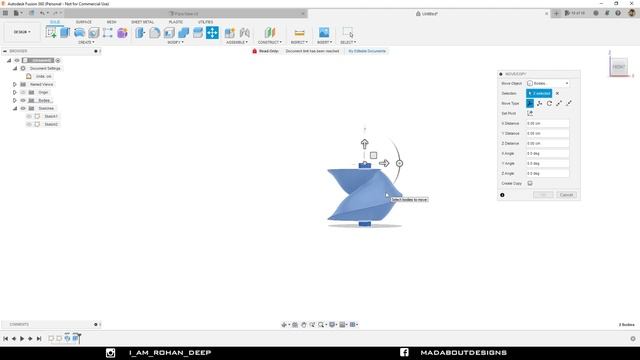Toggle visibility of Sketch2
Screen dimensions: 640x360
[x=29, y=124]
